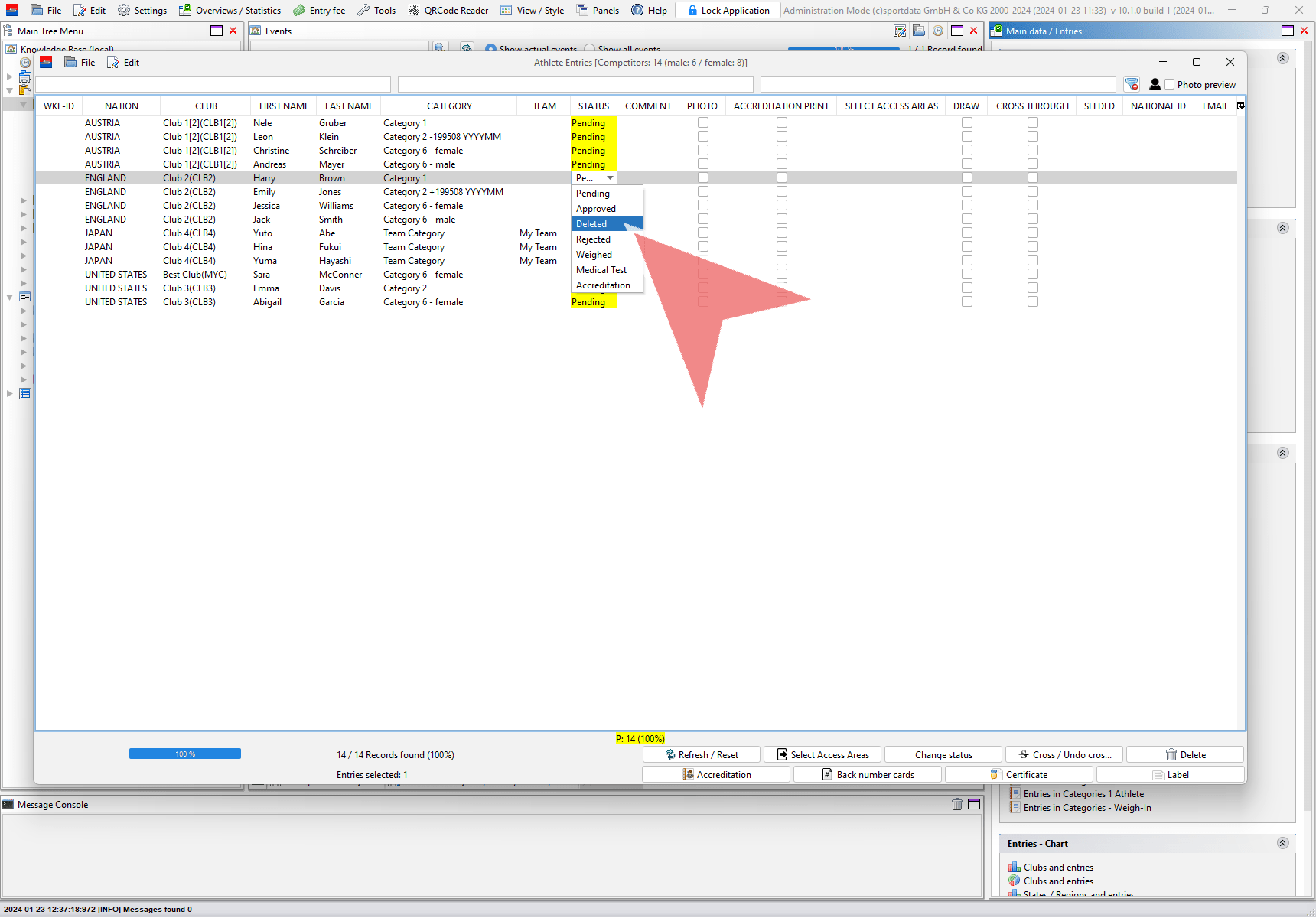Screen dimensions: 1316x918
Task: Open the status dropdown arrow for Harry Brown
Action: (x=610, y=178)
